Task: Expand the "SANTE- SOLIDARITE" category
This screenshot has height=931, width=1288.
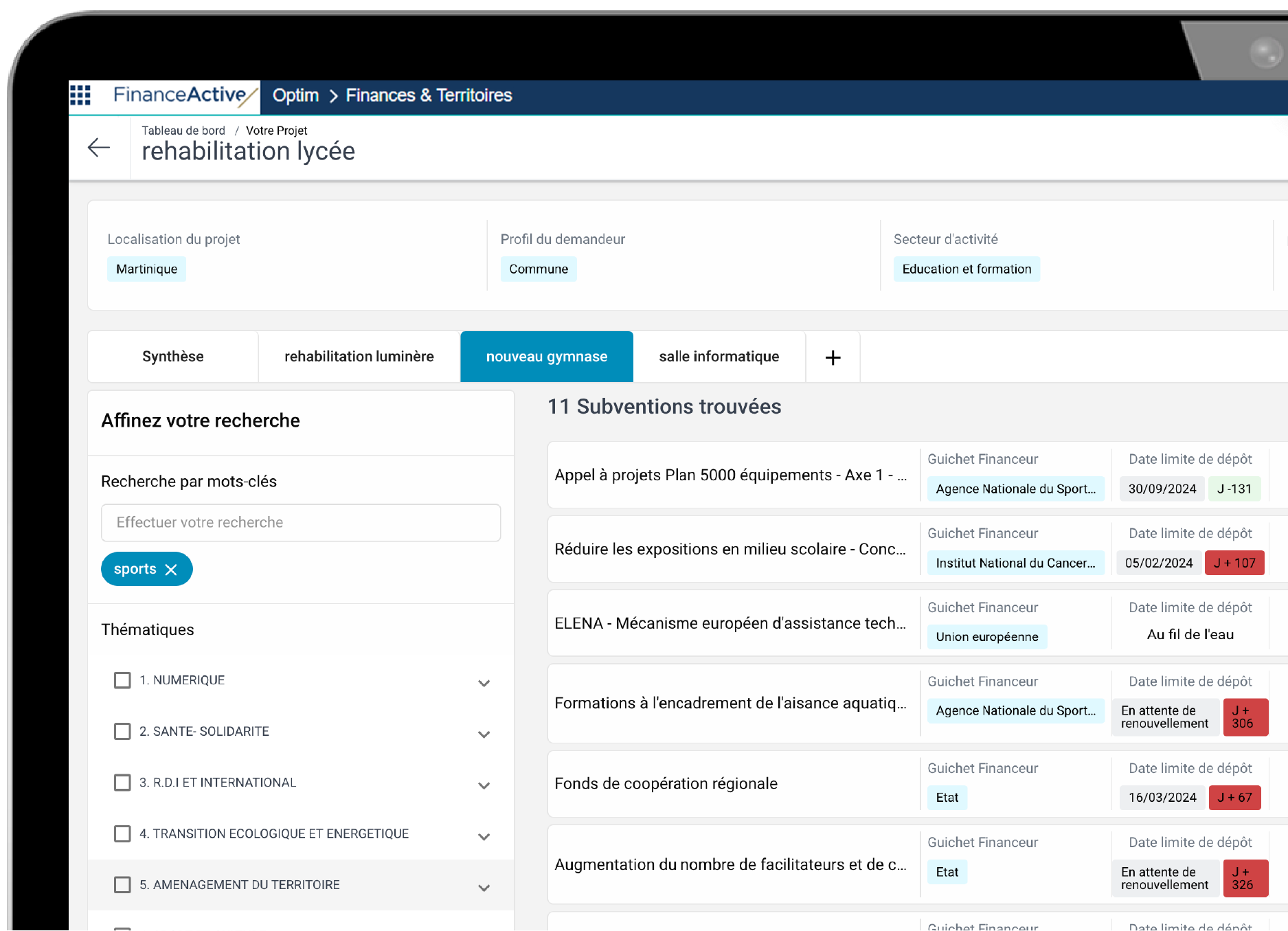Action: (x=484, y=734)
